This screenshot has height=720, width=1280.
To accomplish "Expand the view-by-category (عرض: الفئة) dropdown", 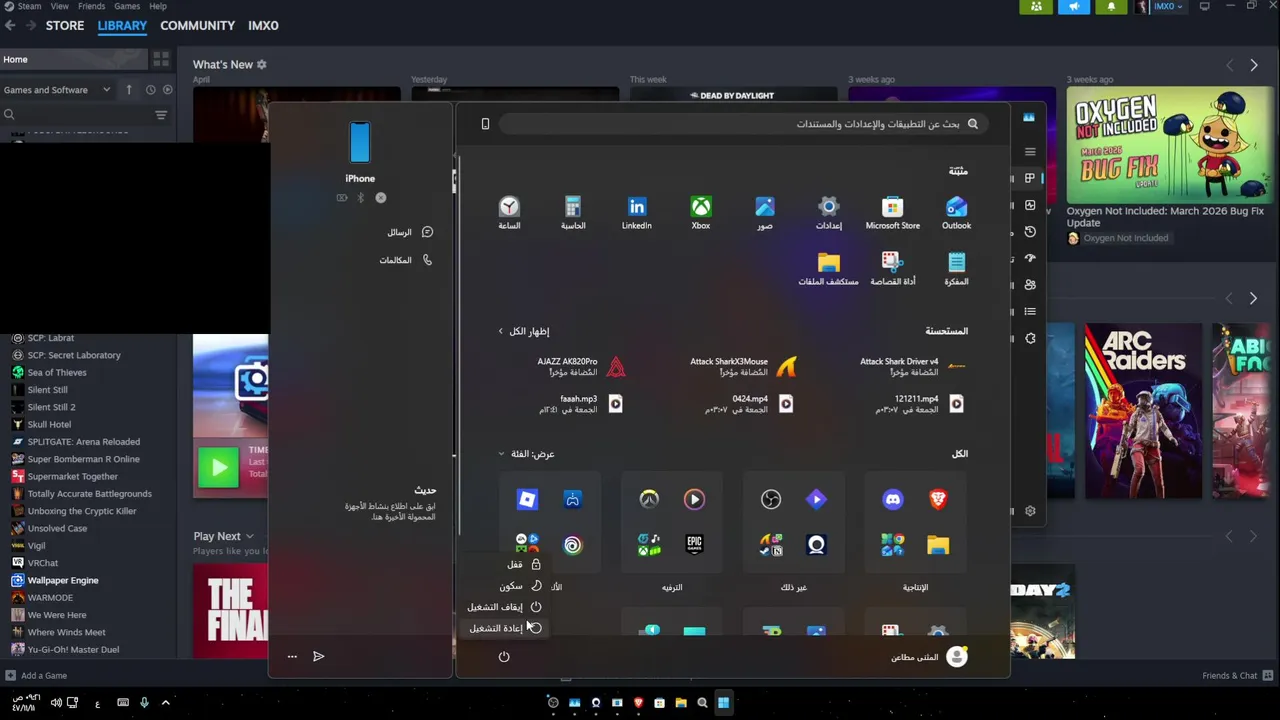I will pyautogui.click(x=527, y=454).
